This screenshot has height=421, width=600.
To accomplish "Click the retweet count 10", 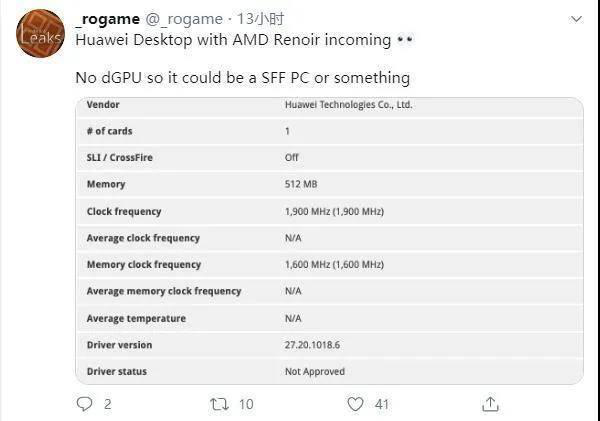I will click(245, 404).
